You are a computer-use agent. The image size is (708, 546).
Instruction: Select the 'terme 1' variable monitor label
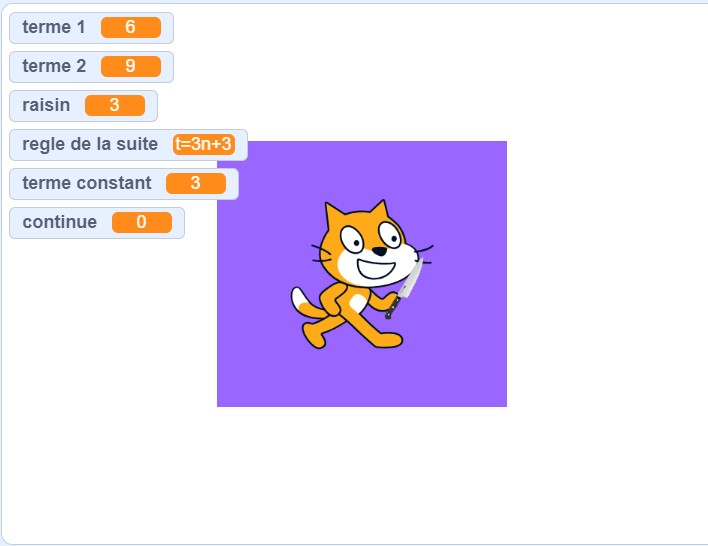click(x=54, y=27)
